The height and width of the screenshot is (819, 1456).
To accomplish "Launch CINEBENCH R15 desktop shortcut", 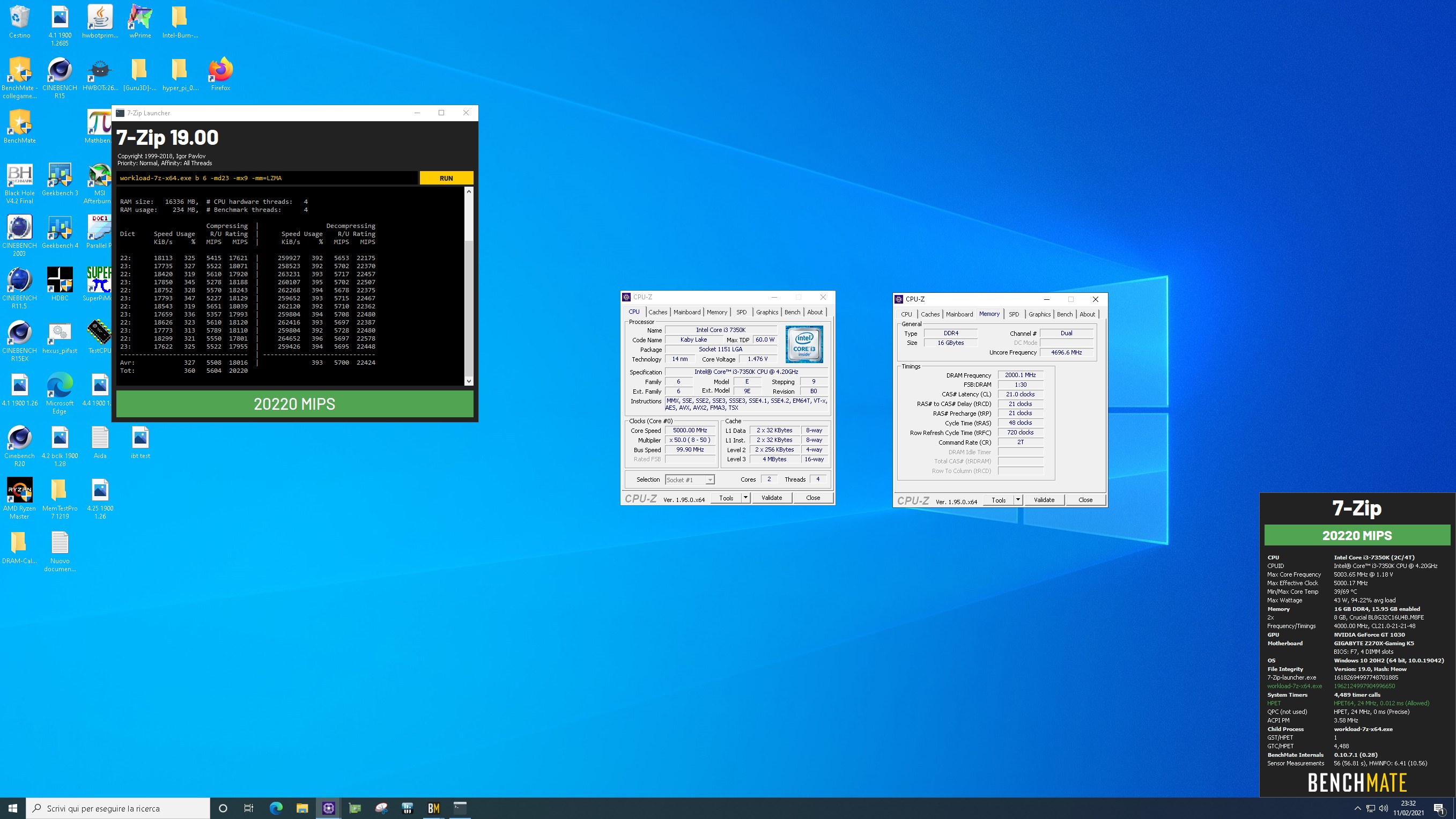I will [60, 78].
